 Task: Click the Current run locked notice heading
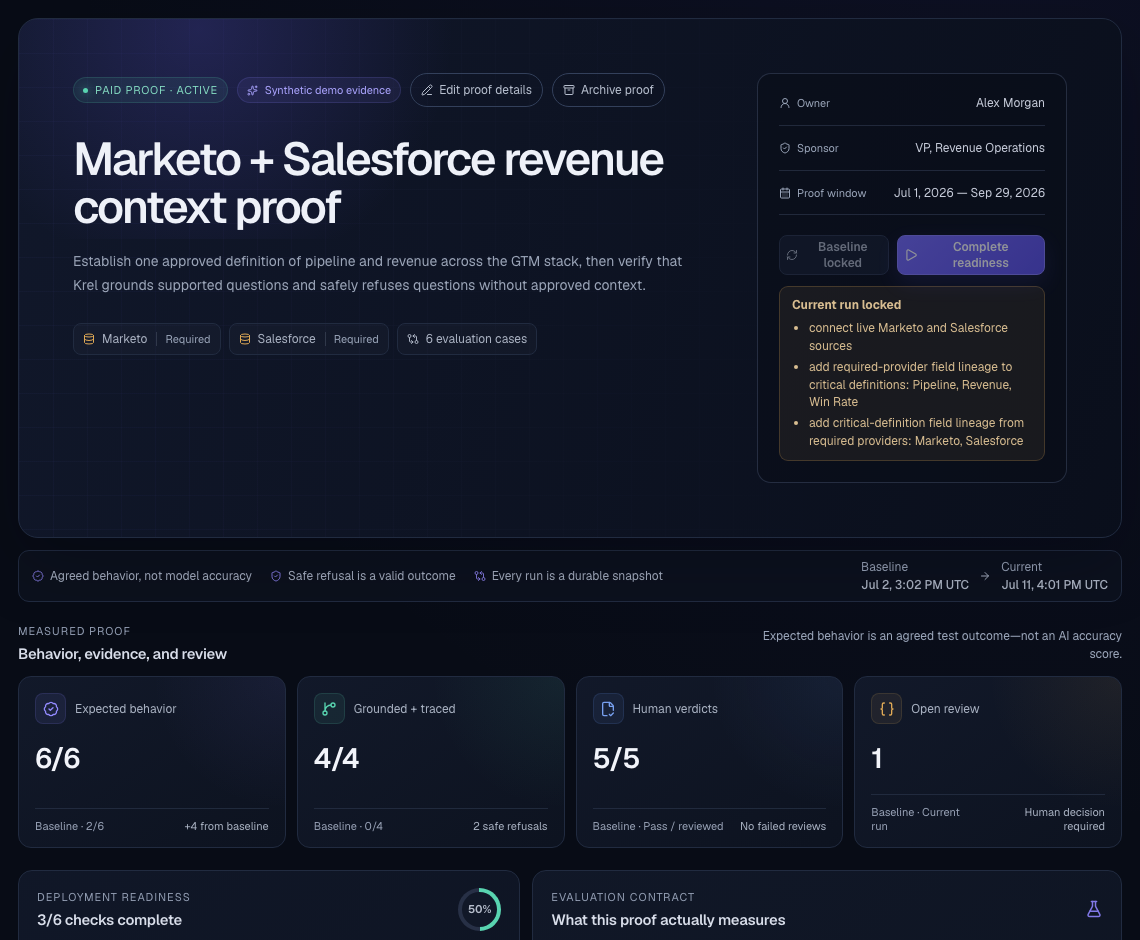point(846,305)
